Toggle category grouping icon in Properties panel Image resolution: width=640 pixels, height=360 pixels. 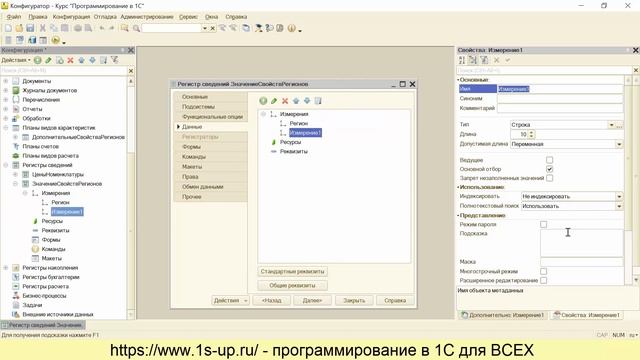473,60
